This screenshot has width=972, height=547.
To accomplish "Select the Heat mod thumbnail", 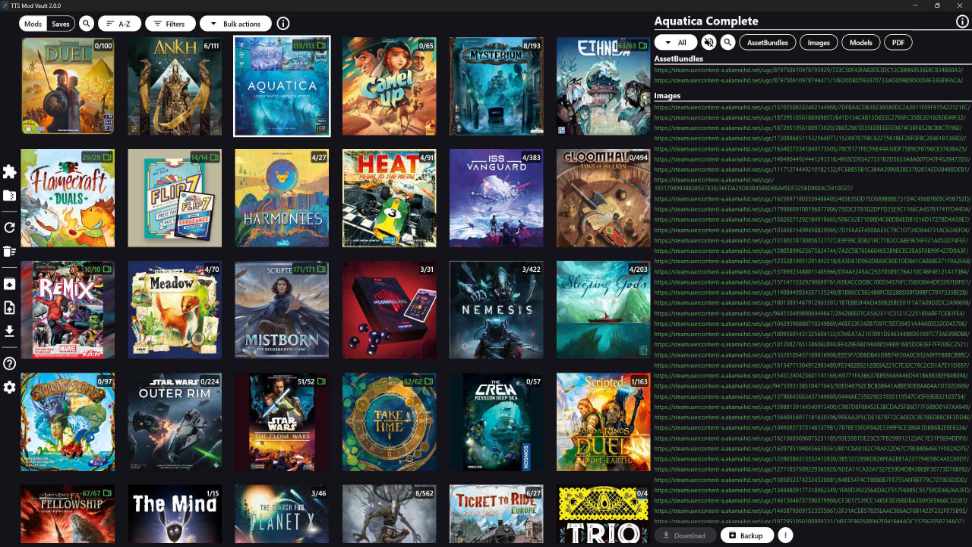I will 389,198.
